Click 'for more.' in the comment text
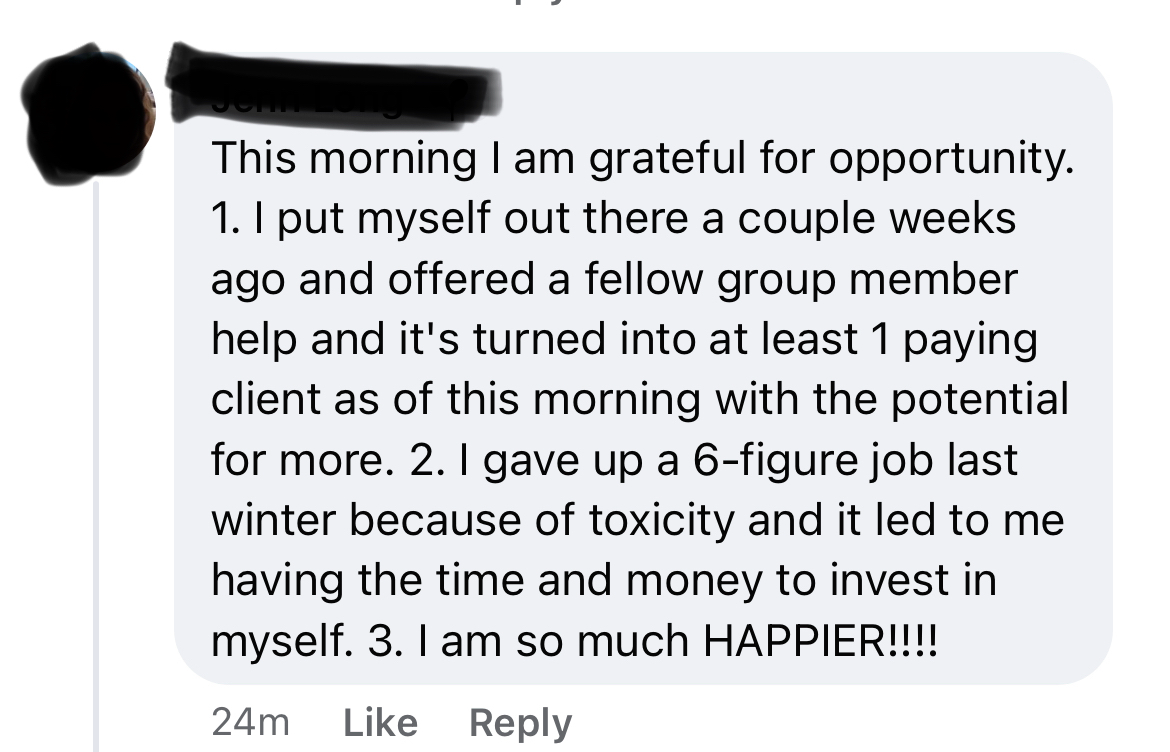1170x752 pixels. (x=302, y=460)
